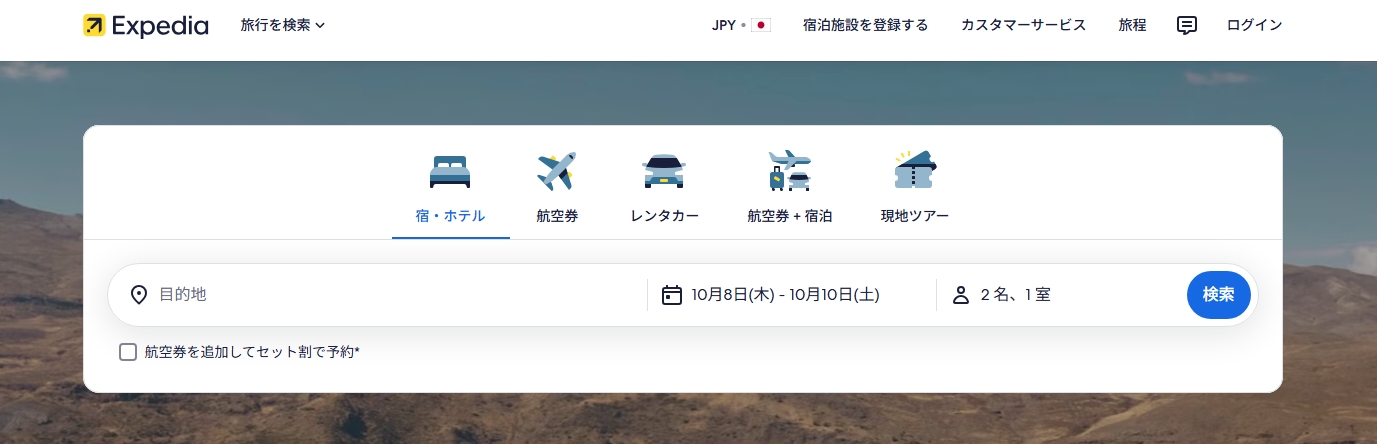This screenshot has height=444, width=1377.
Task: Expand the 旅行を検索 menu
Action: 283,25
